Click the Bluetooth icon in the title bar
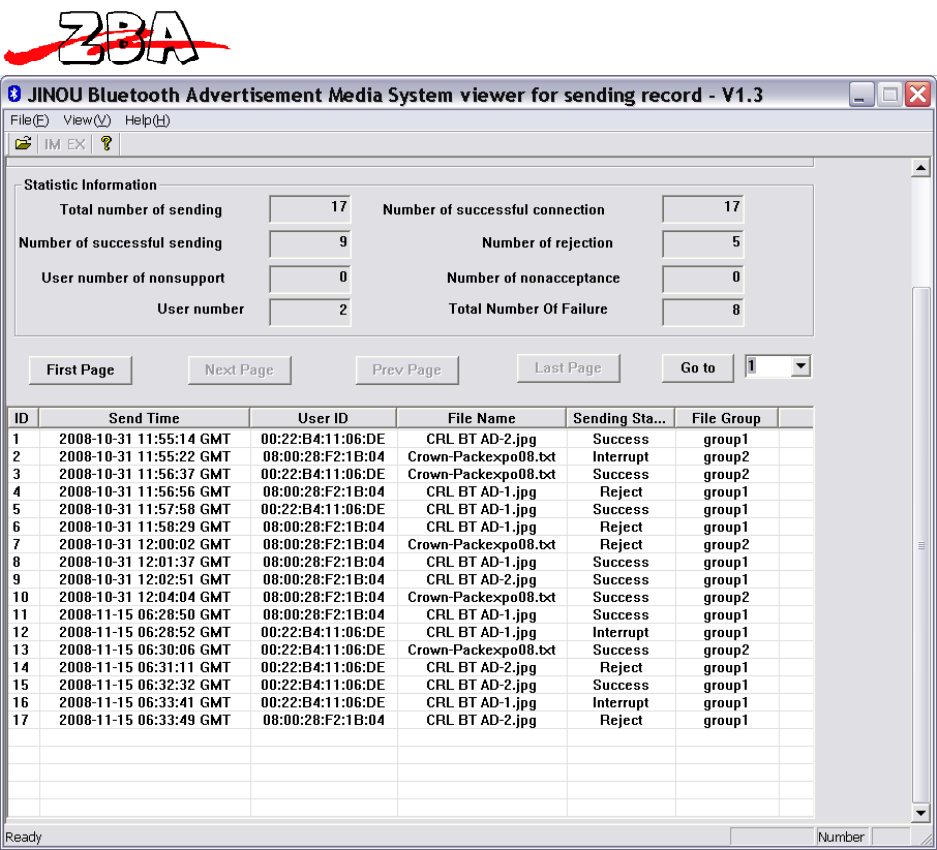Viewport: 937px width, 850px height. (14, 94)
